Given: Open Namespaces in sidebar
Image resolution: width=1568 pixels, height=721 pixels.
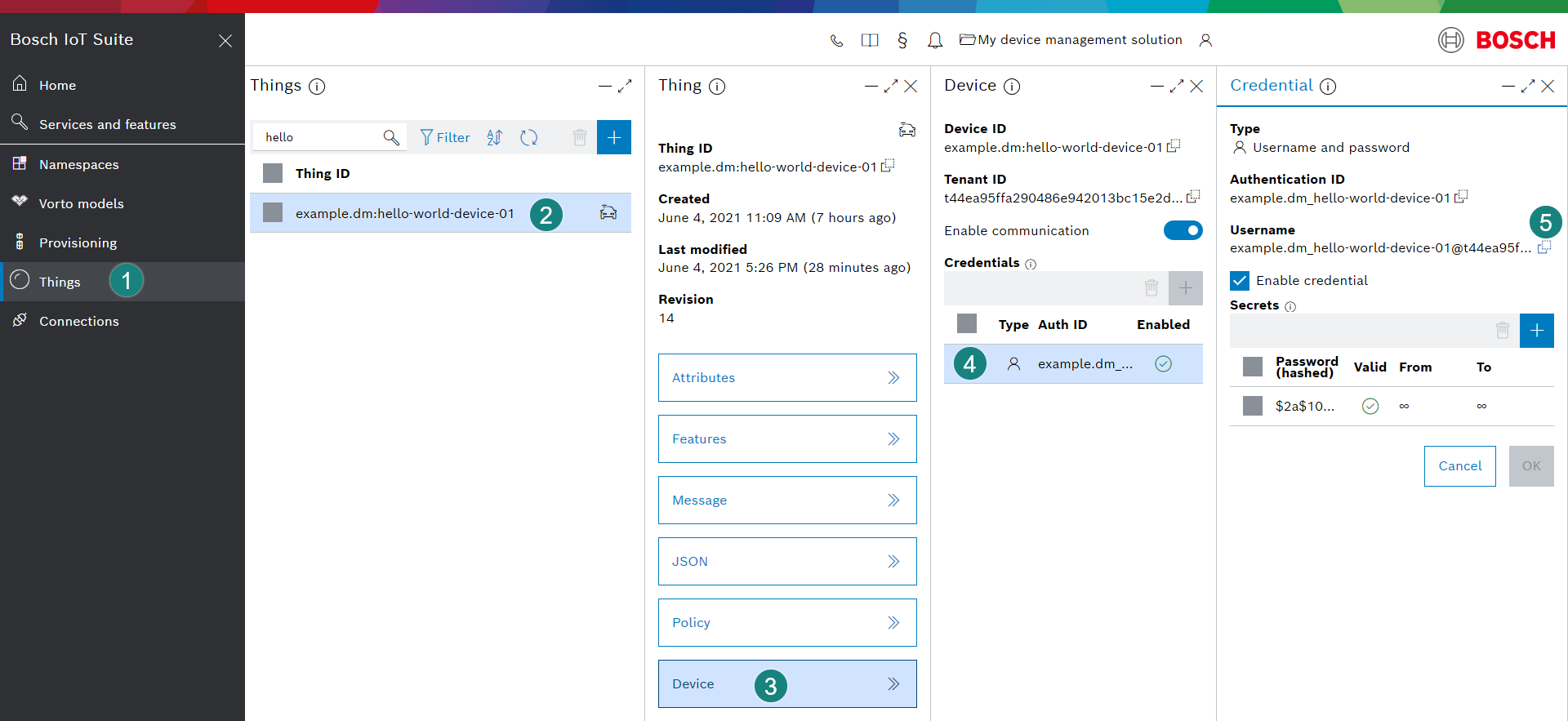Looking at the screenshot, I should (122, 164).
